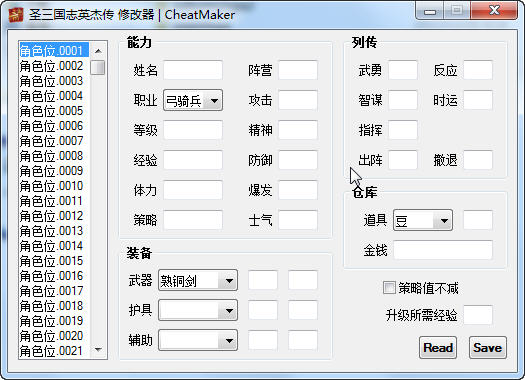The image size is (525, 380).
Task: Click the 时运 input field
Action: [478, 100]
